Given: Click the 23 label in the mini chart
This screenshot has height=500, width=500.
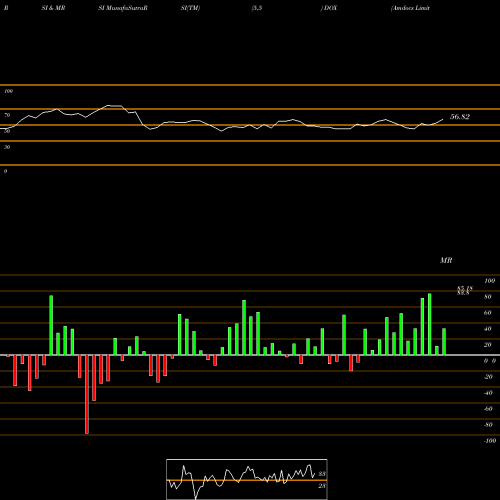Looking at the screenshot, I should 322,486.
